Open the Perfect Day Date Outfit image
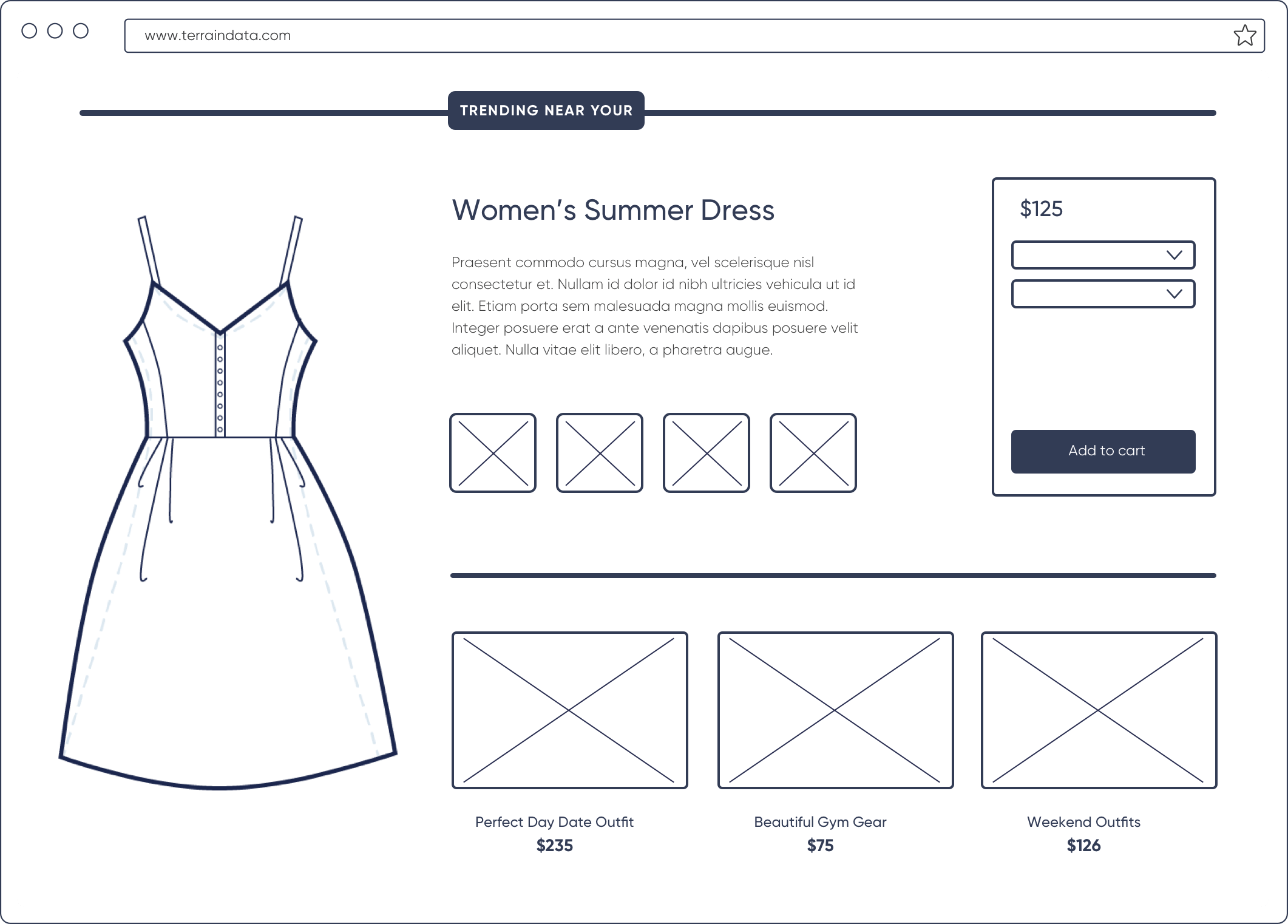1288x924 pixels. tap(569, 710)
